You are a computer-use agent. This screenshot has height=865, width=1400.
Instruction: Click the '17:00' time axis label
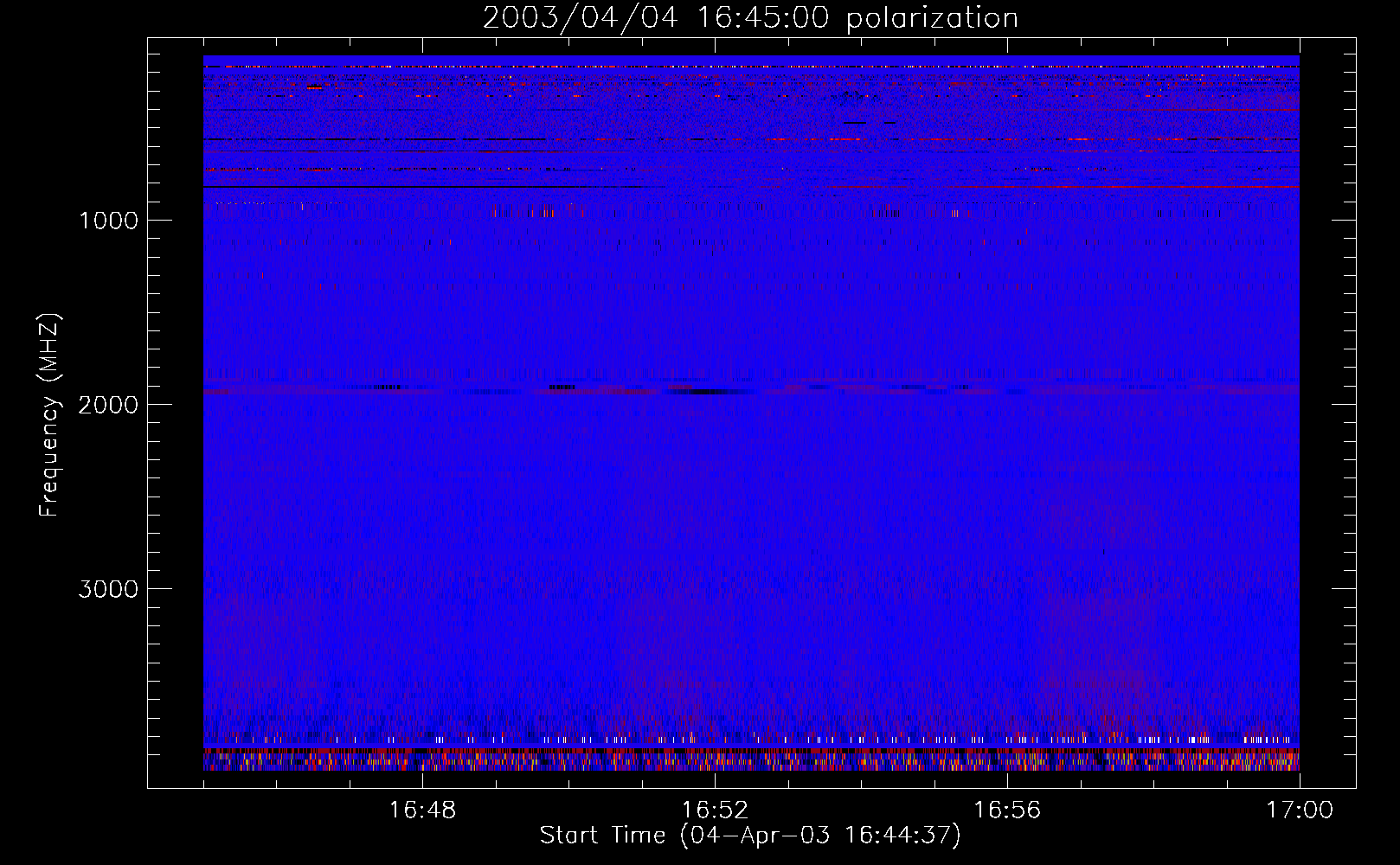1300,811
